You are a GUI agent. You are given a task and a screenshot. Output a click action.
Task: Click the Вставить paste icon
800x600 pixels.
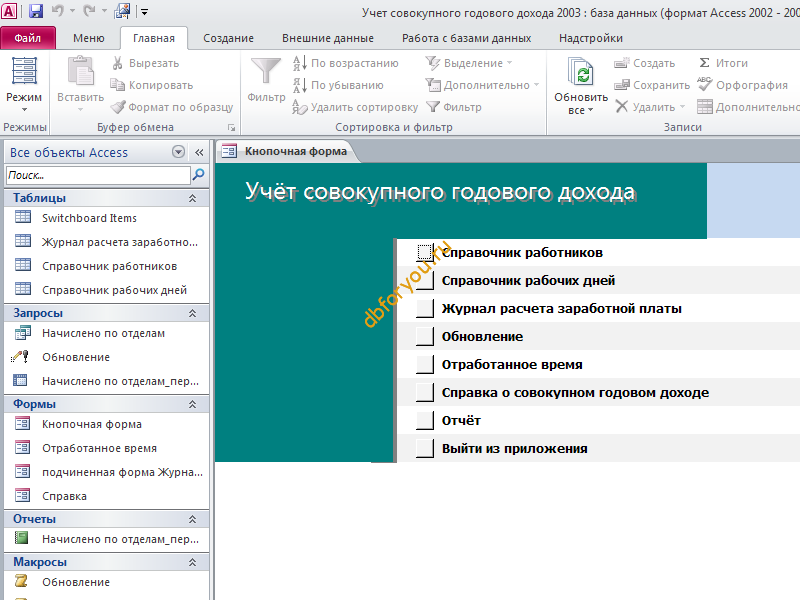[x=81, y=71]
